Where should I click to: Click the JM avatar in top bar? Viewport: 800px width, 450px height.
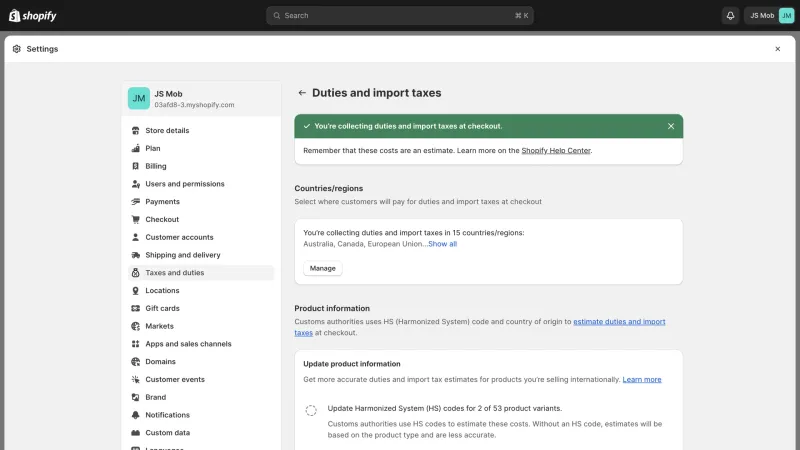point(786,16)
